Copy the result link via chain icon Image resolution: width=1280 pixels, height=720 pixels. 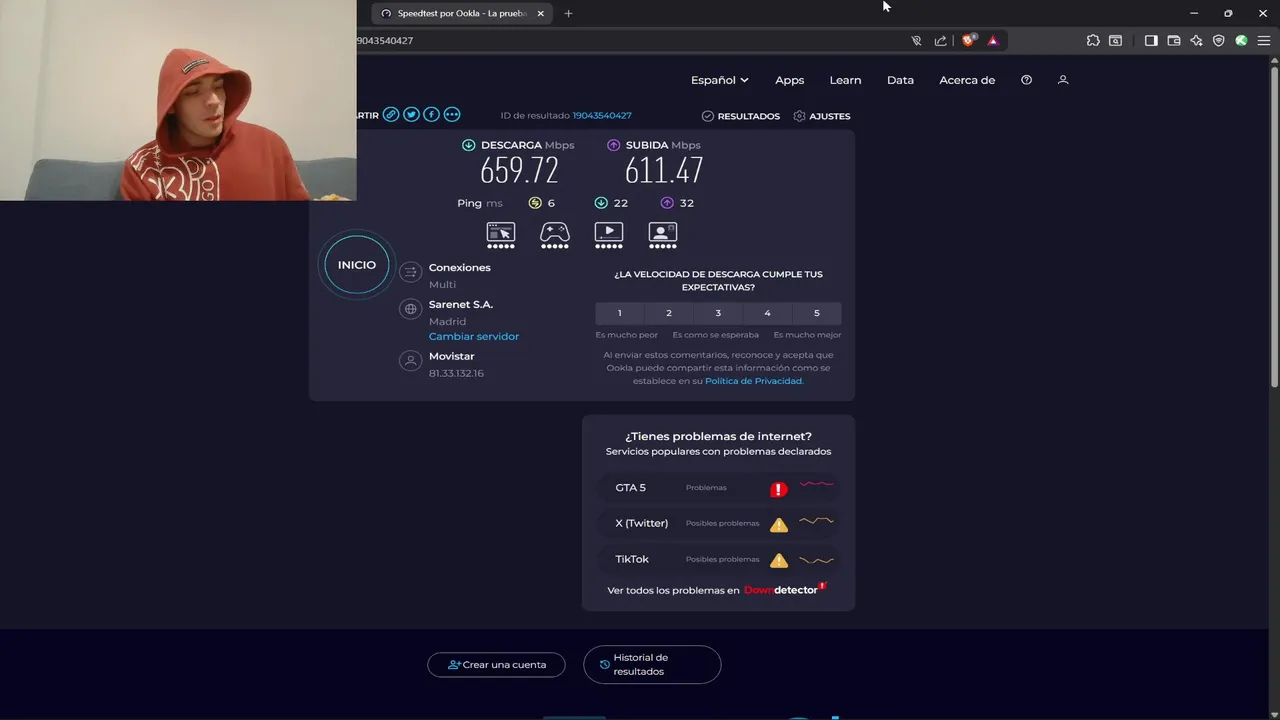(x=391, y=115)
